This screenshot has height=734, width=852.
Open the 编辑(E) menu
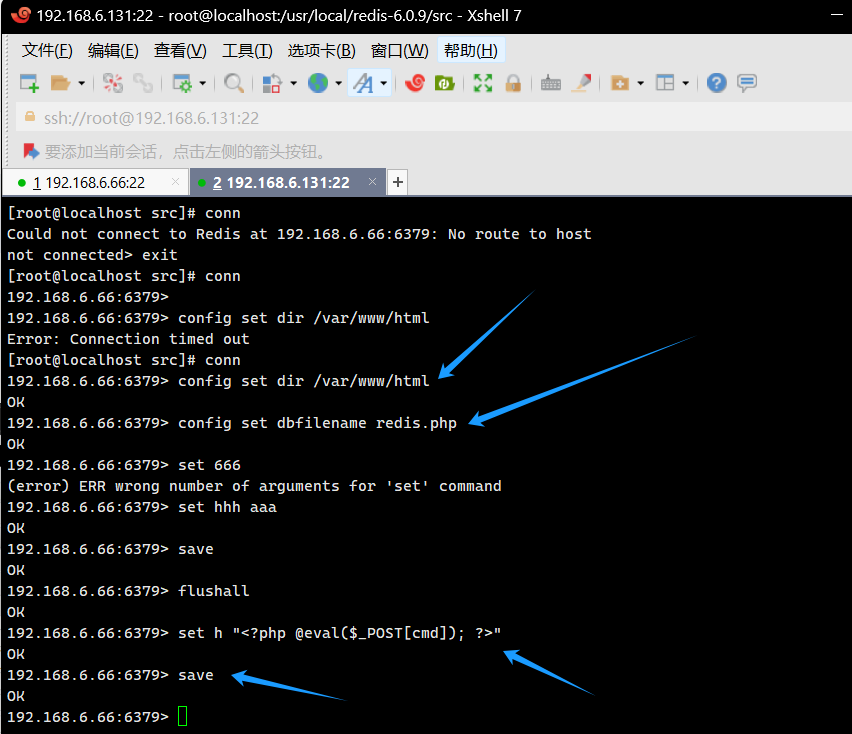coord(113,51)
